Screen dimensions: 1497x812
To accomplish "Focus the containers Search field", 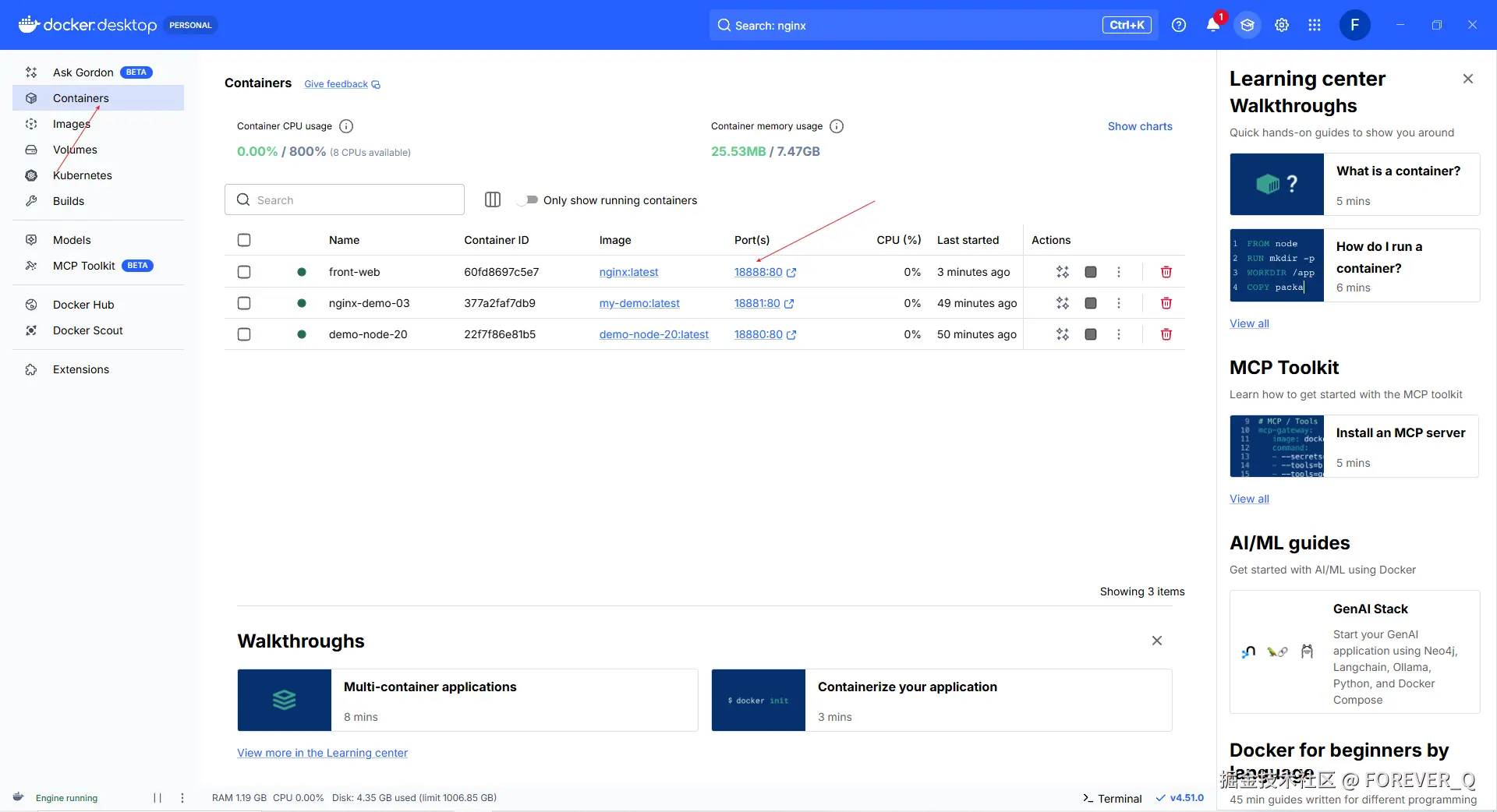I will (345, 199).
